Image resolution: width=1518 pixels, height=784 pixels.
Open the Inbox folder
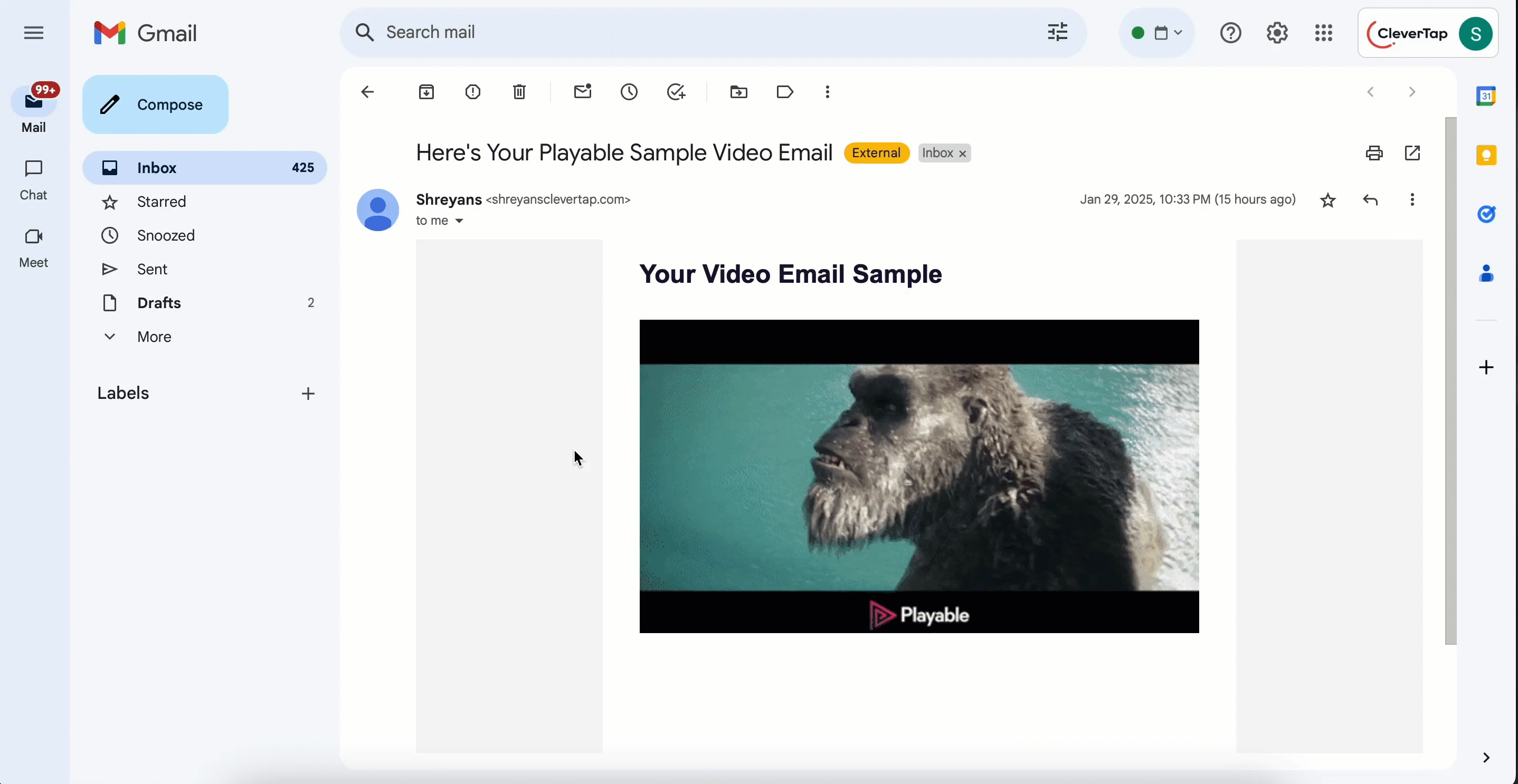[204, 168]
